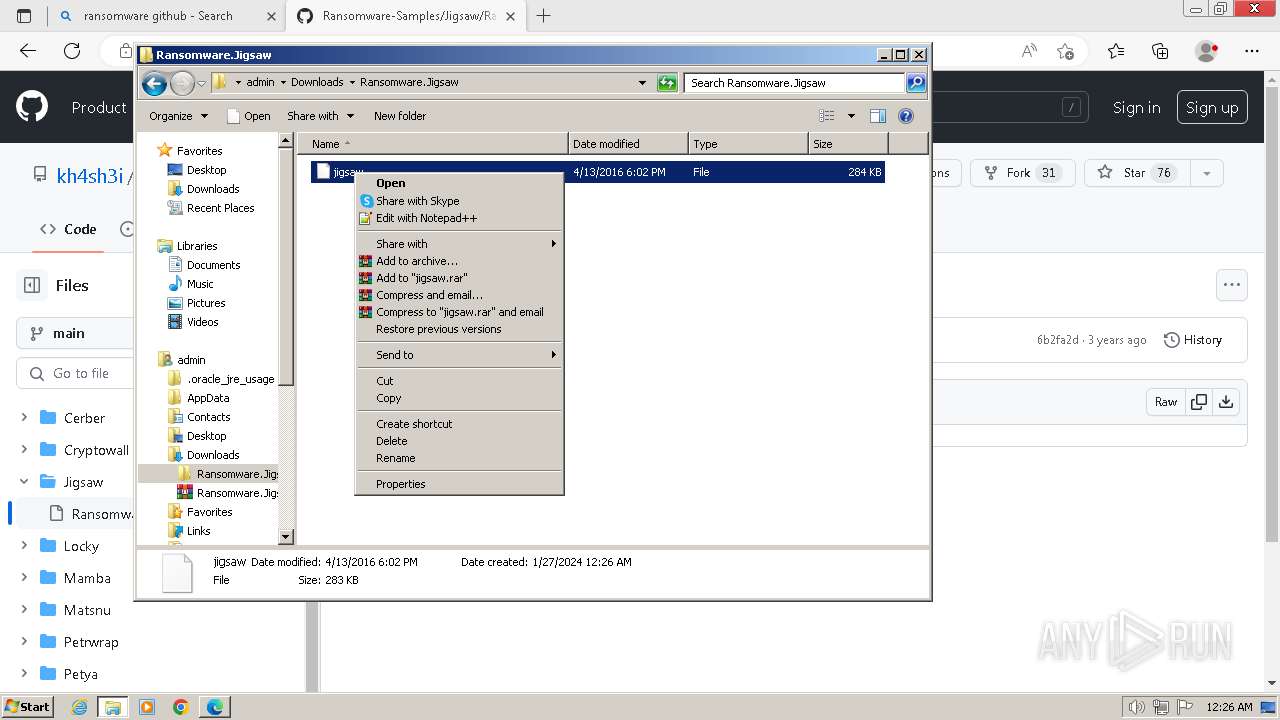Click Delete in the context menu
Viewport: 1280px width, 720px height.
tap(460, 441)
